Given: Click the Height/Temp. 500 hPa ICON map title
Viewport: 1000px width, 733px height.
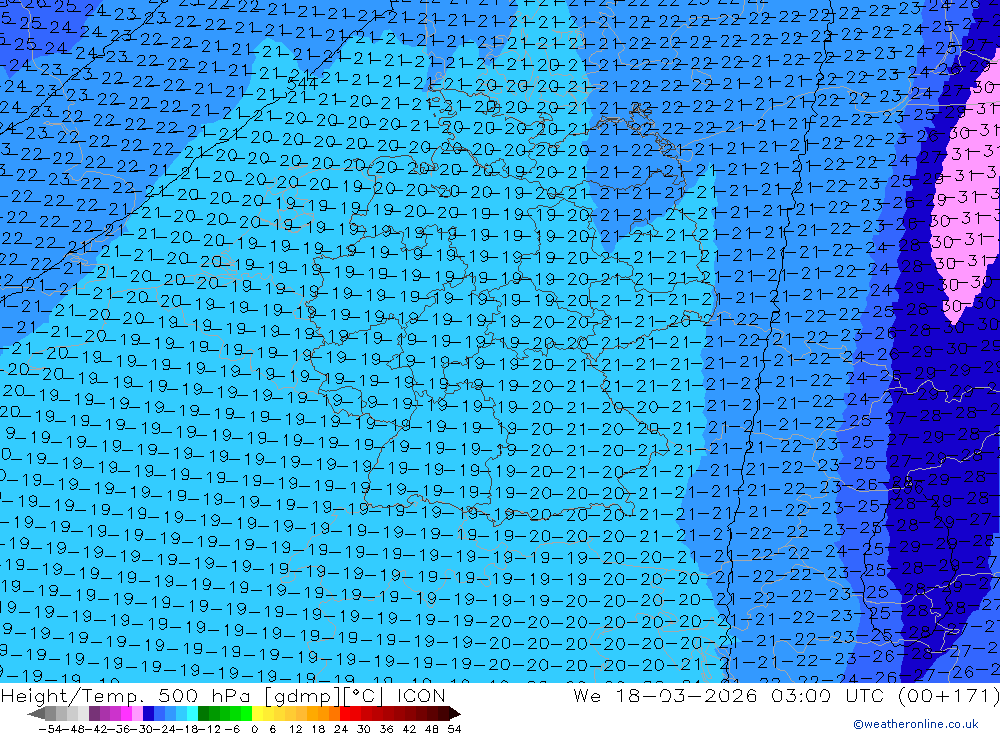Looking at the screenshot, I should coord(223,695).
